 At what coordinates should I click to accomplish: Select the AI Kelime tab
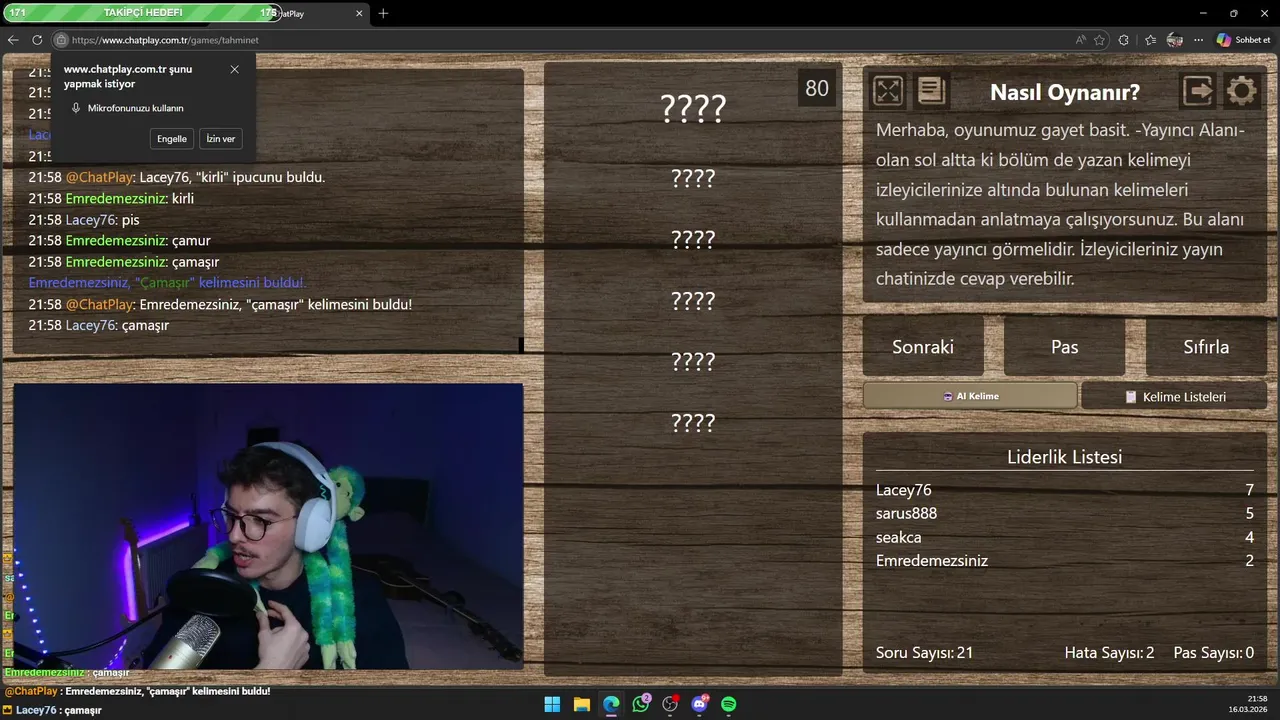point(970,396)
